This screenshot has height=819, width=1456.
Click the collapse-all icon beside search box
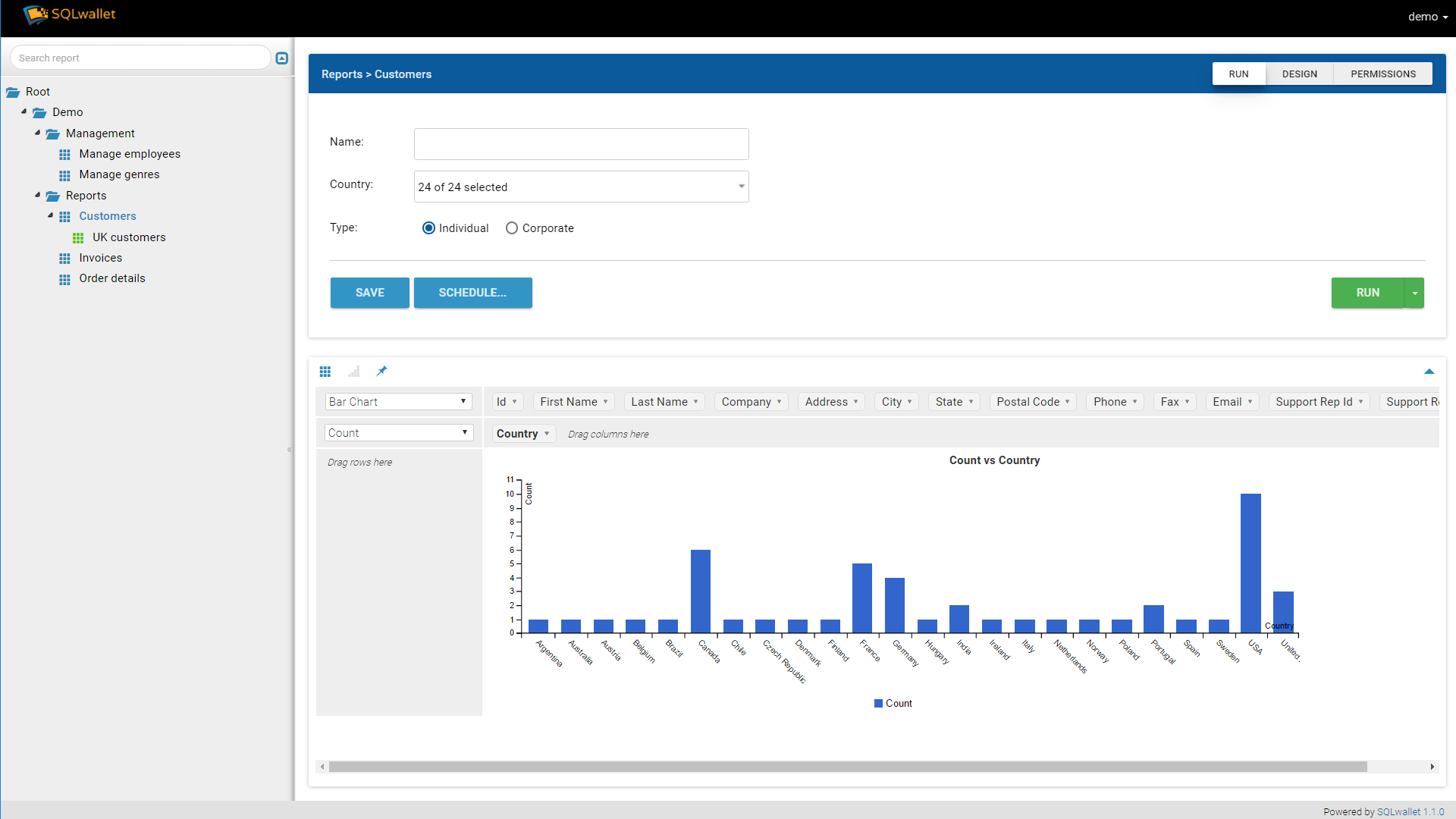click(x=282, y=58)
